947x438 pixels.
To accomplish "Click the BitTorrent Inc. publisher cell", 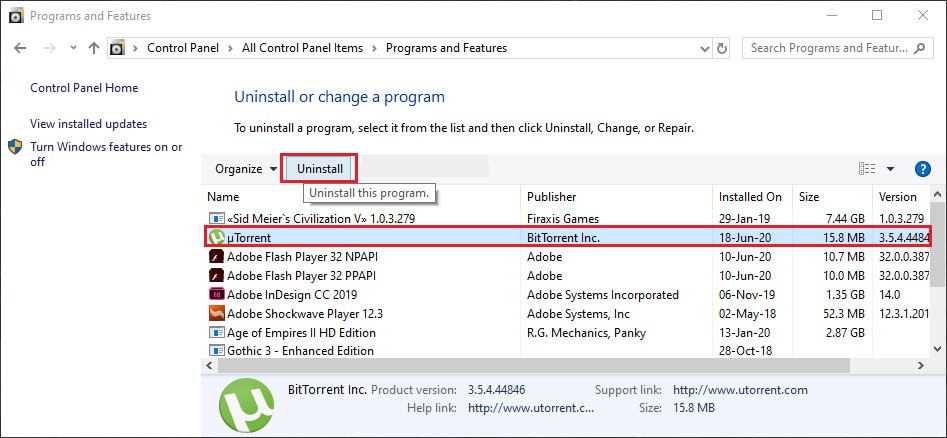I will pos(563,237).
